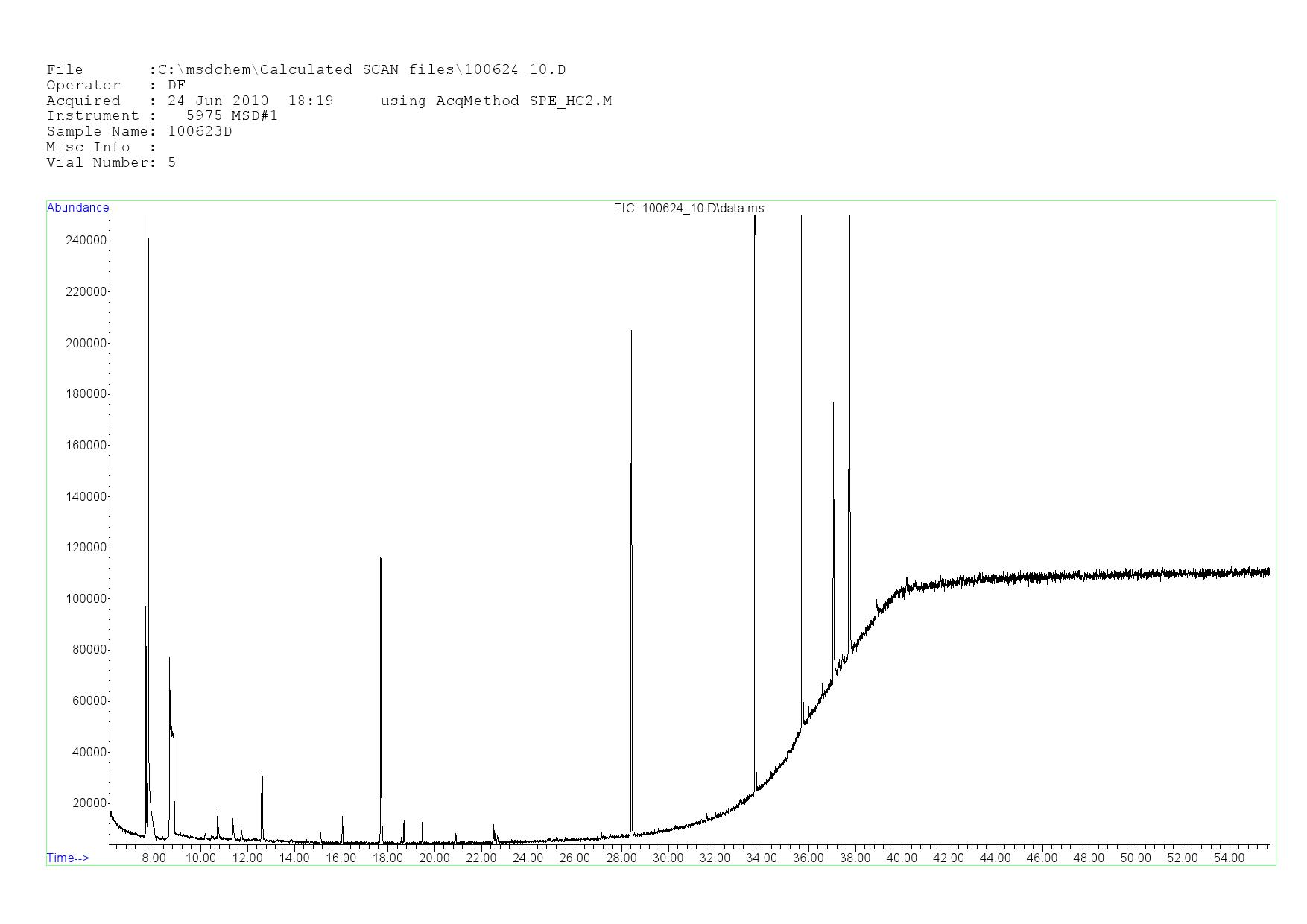1307x924 pixels.
Task: Click the 54.00 tick label on the time axis
Action: [x=1229, y=858]
